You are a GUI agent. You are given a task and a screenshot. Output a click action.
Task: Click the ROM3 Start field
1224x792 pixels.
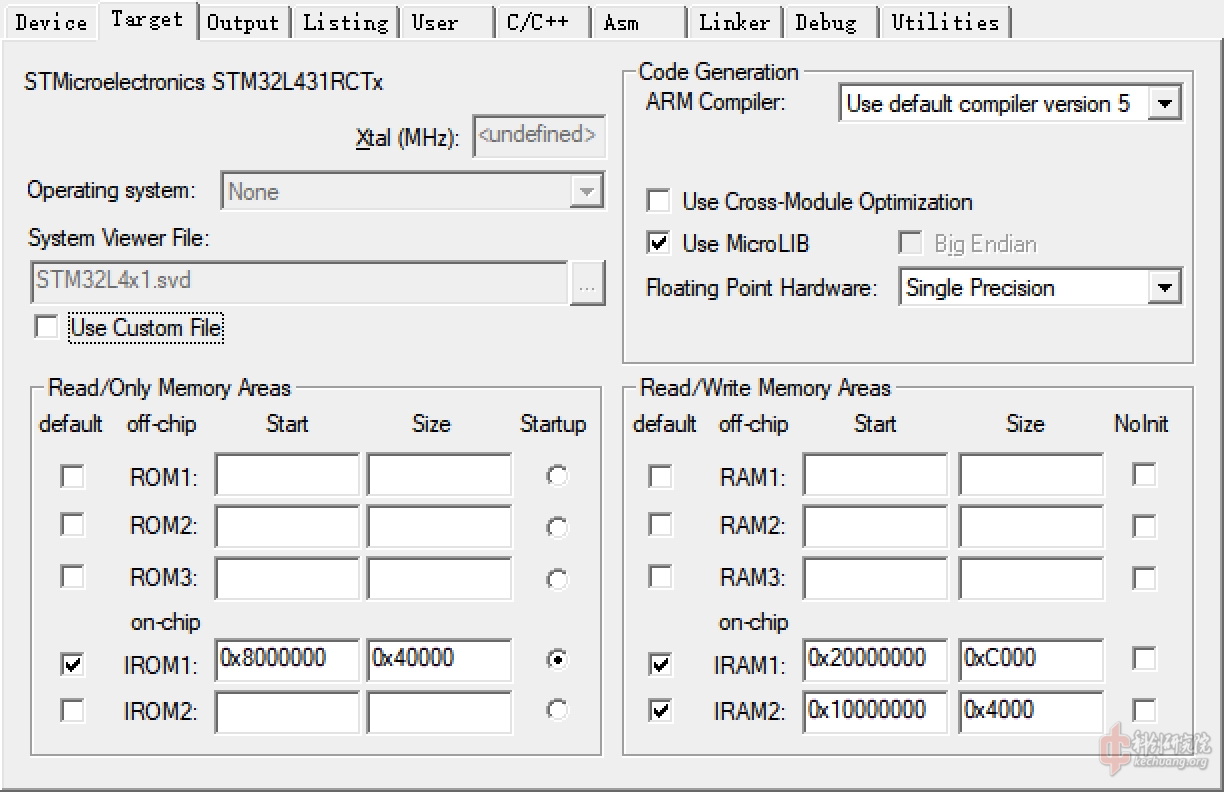click(x=287, y=578)
